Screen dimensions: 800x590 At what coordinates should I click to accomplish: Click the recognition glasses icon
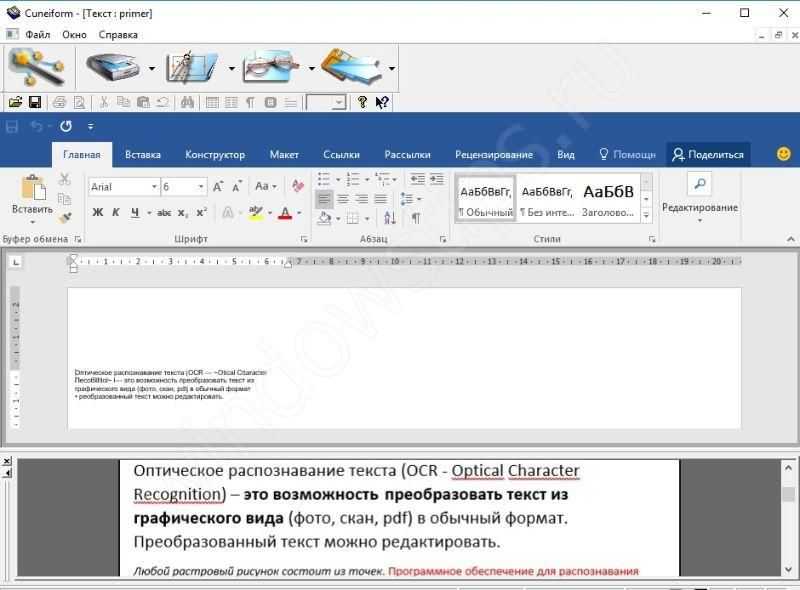[x=272, y=67]
